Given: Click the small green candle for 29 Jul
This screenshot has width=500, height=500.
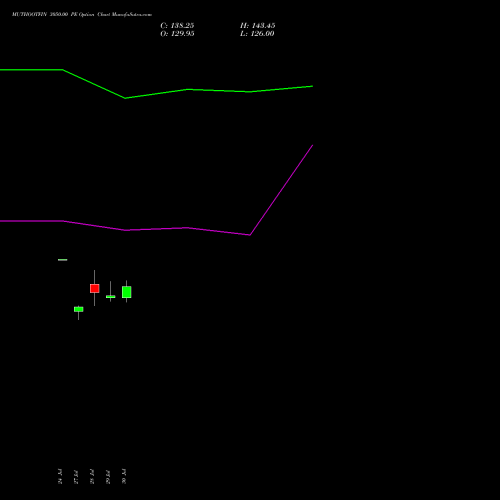Looking at the screenshot, I should 111,296.
